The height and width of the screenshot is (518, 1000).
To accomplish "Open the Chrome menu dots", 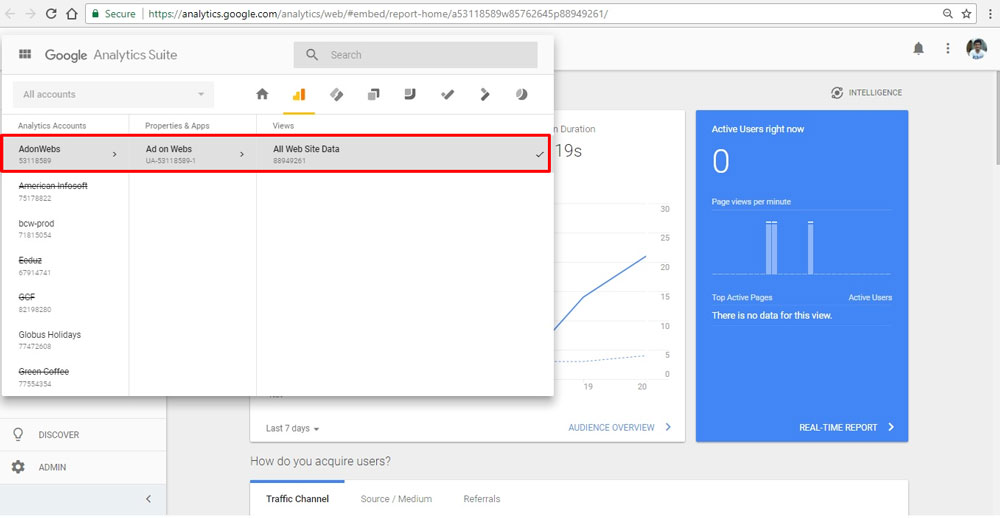I will point(988,13).
